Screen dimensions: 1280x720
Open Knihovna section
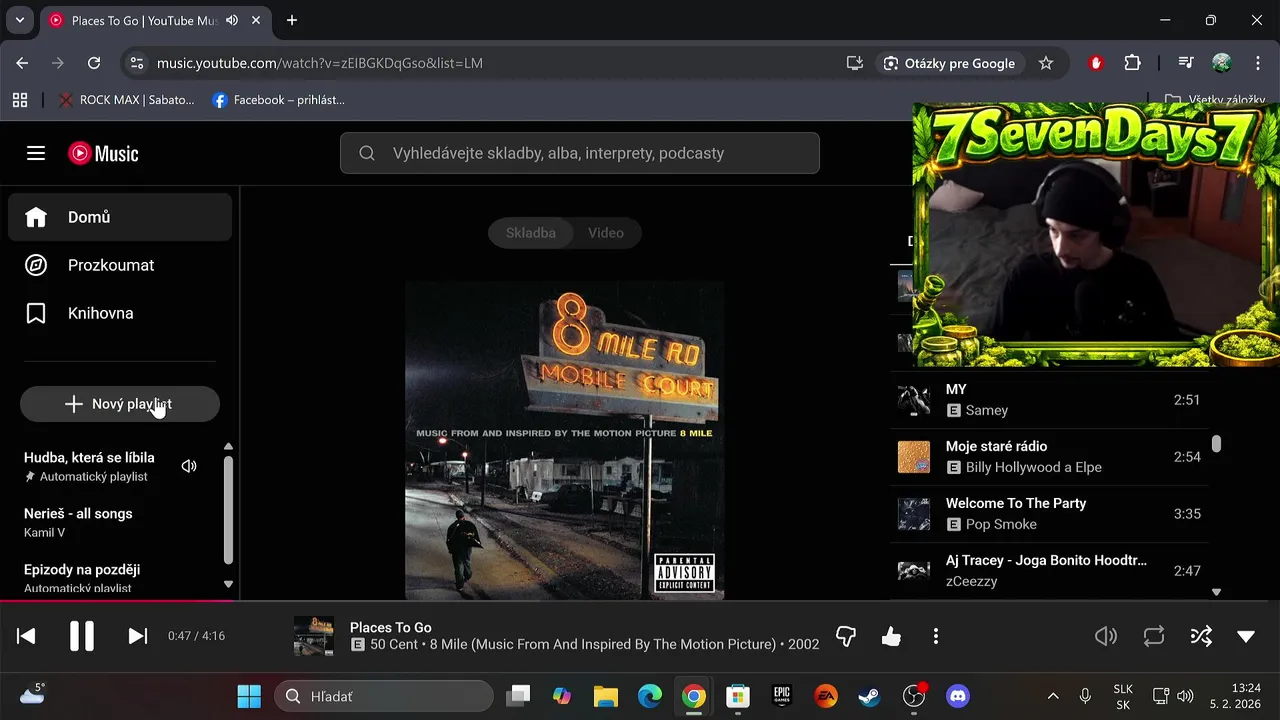click(x=120, y=313)
